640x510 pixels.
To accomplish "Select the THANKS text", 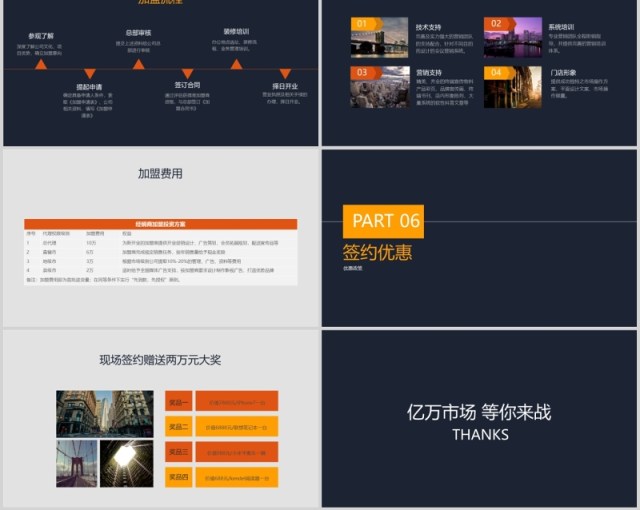I will click(480, 435).
